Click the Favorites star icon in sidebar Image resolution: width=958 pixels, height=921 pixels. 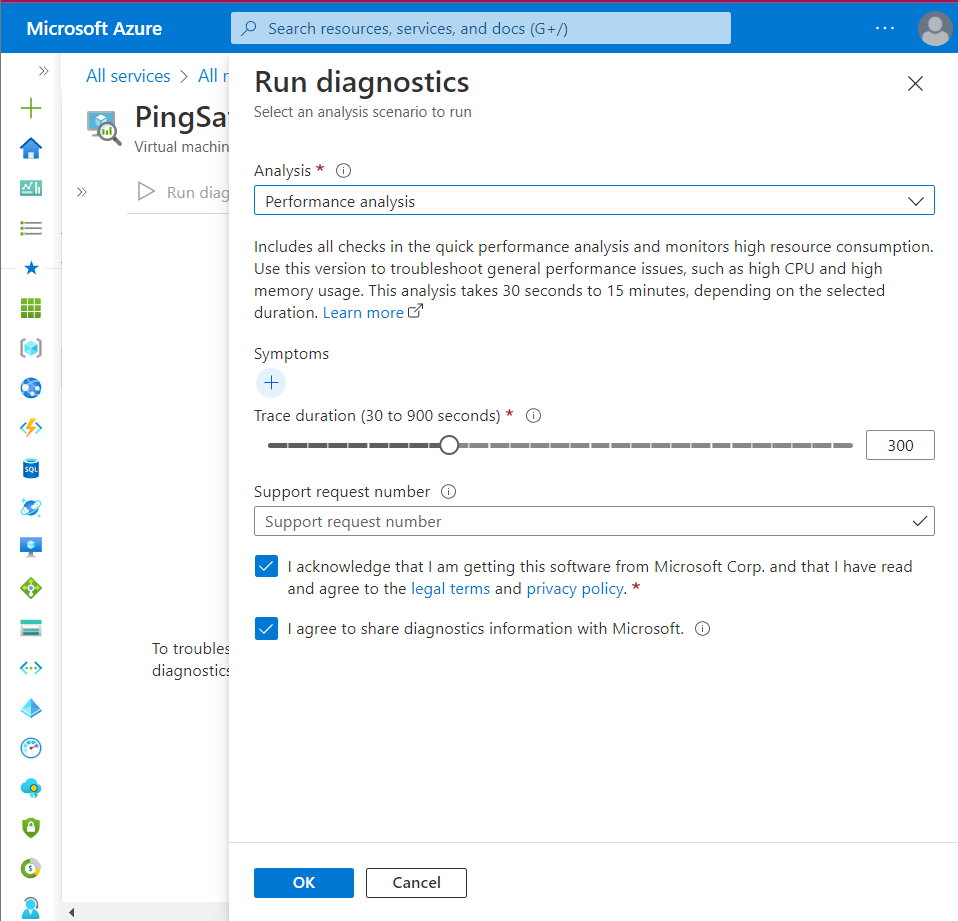31,268
